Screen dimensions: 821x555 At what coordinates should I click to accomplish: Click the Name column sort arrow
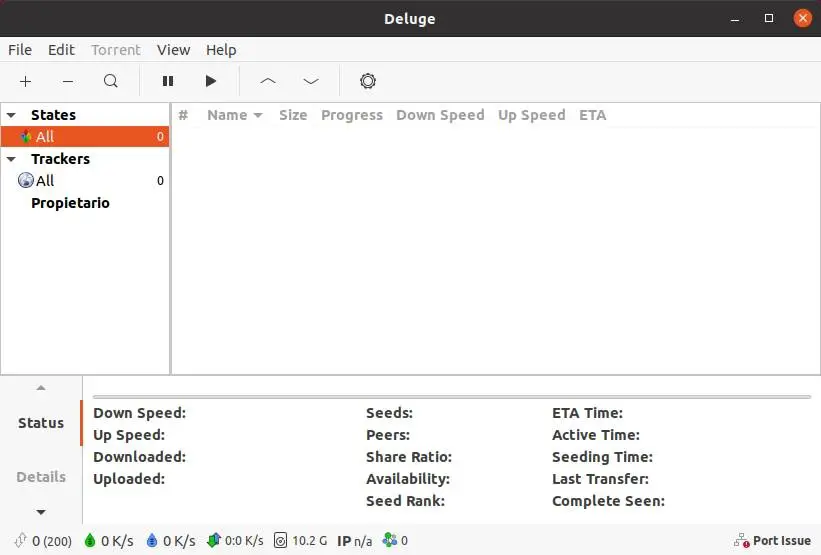pos(258,115)
